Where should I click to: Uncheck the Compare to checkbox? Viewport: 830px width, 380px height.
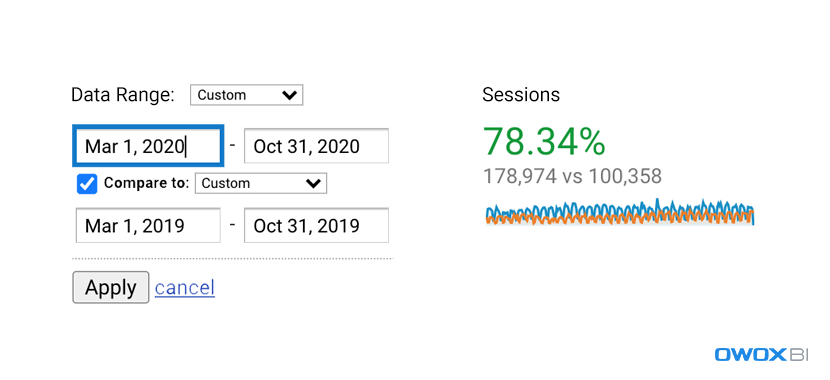pyautogui.click(x=87, y=184)
